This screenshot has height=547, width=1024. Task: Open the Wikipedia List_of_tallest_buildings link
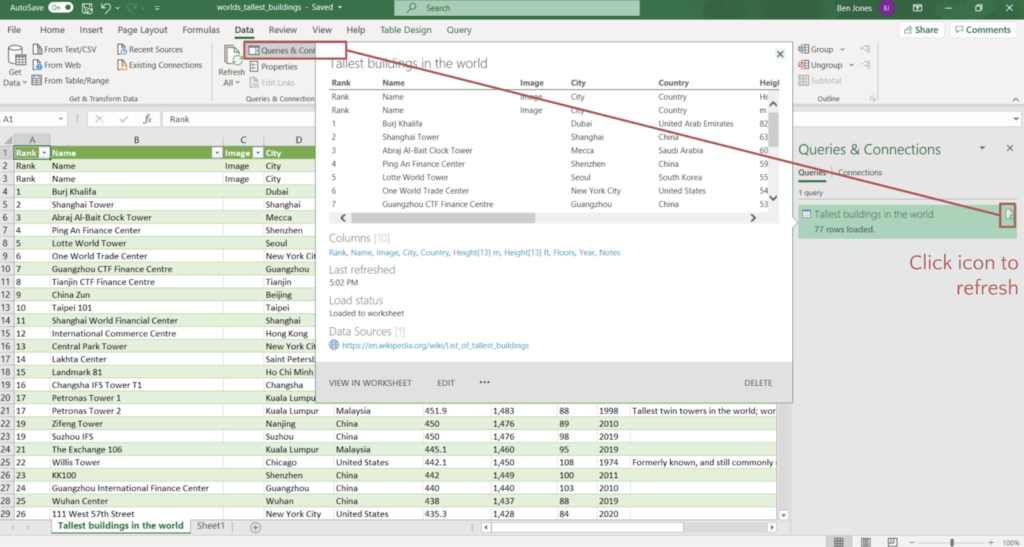435,345
